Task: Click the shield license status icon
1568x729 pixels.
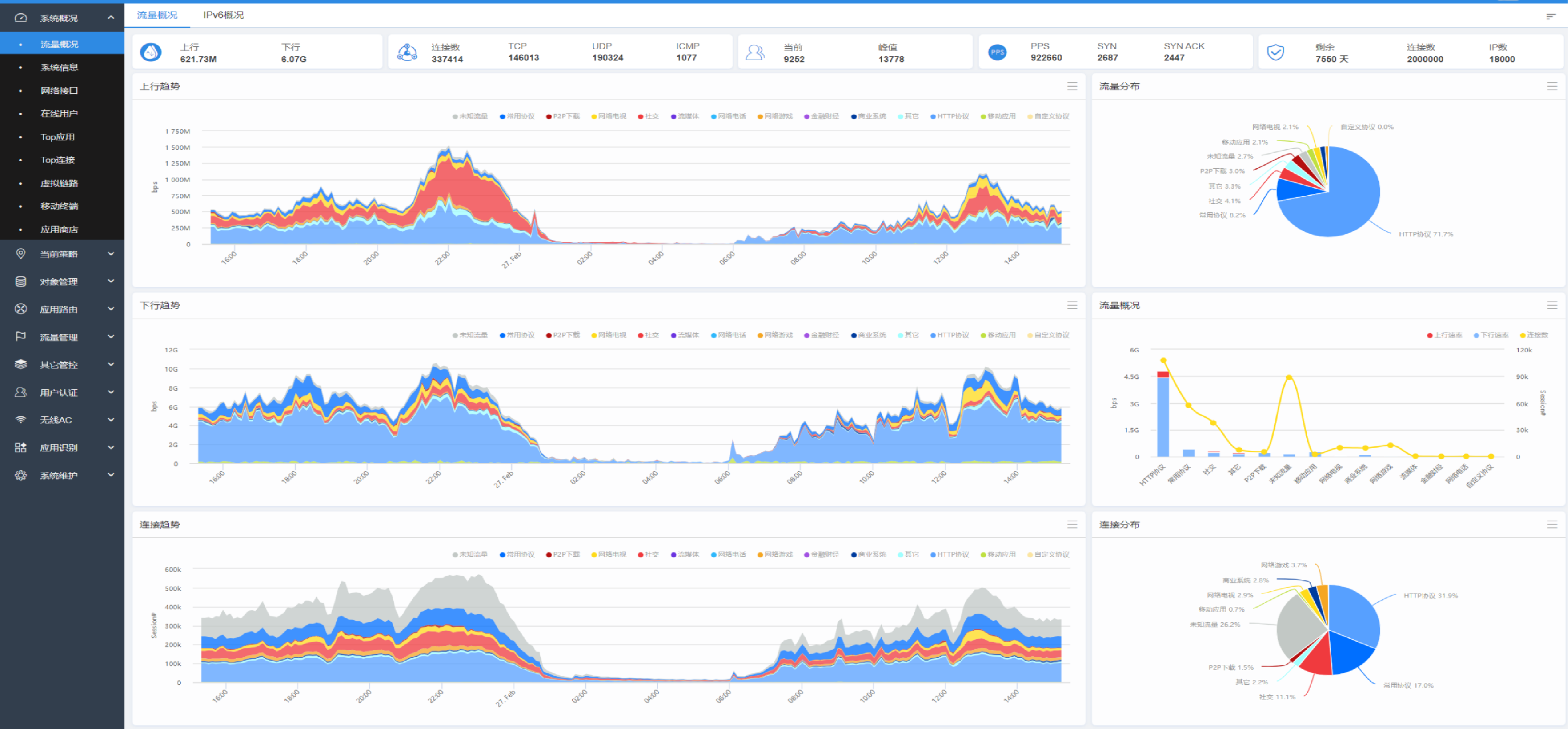Action: tap(1275, 52)
